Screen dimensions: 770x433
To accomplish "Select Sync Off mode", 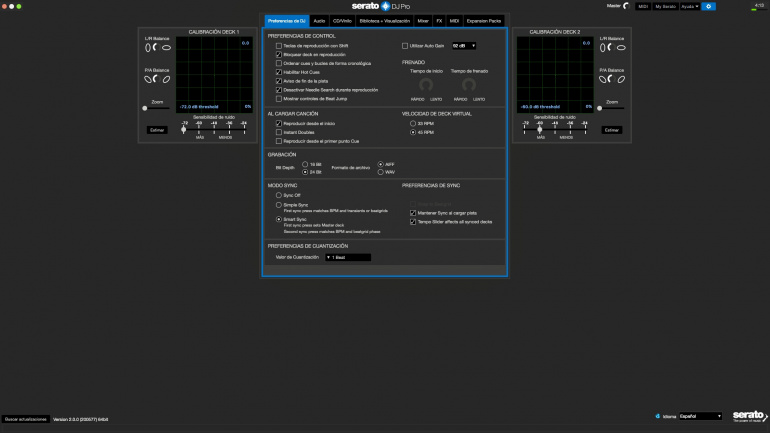I will coord(278,195).
